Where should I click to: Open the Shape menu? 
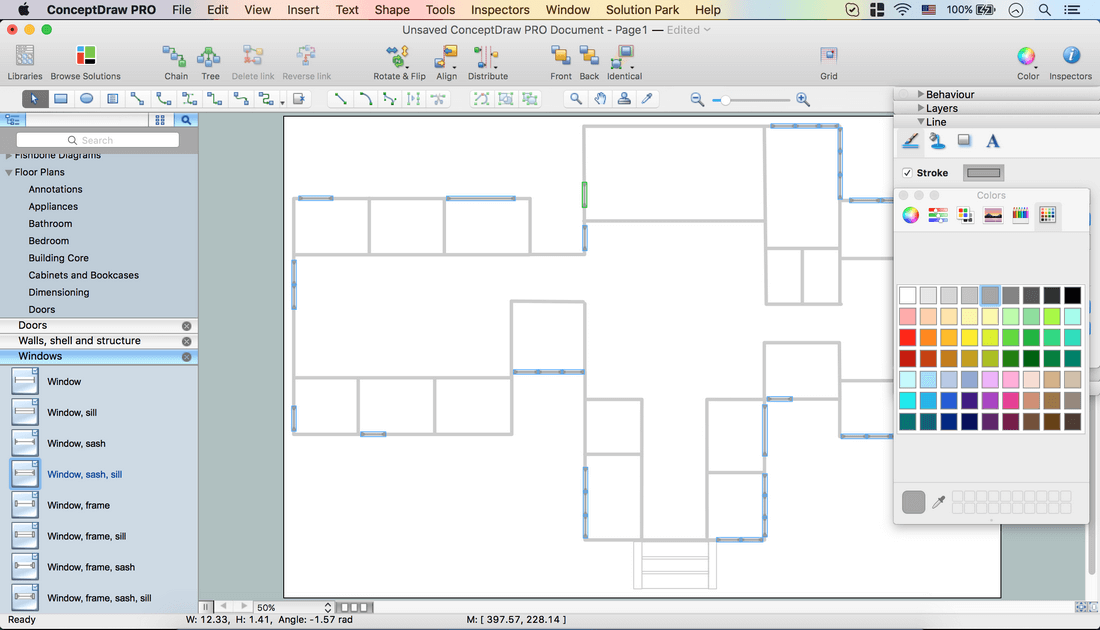(x=391, y=10)
